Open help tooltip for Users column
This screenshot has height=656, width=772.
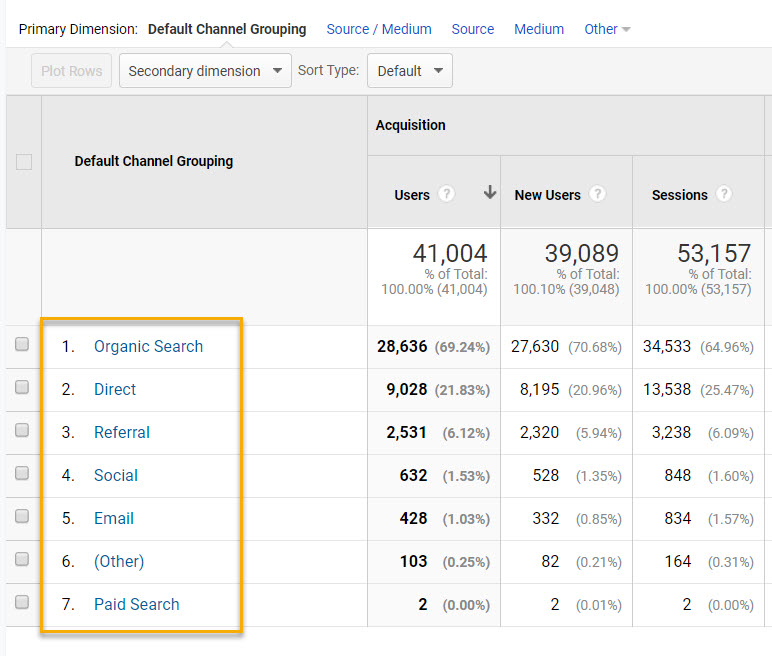coord(447,194)
